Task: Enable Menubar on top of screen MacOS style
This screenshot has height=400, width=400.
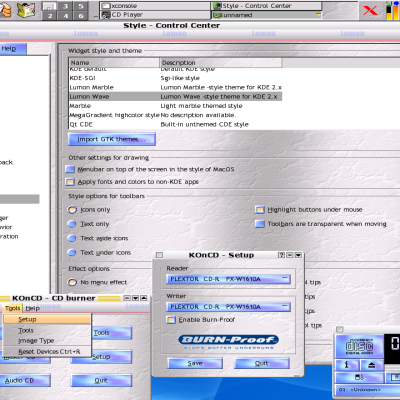Action: [x=70, y=169]
